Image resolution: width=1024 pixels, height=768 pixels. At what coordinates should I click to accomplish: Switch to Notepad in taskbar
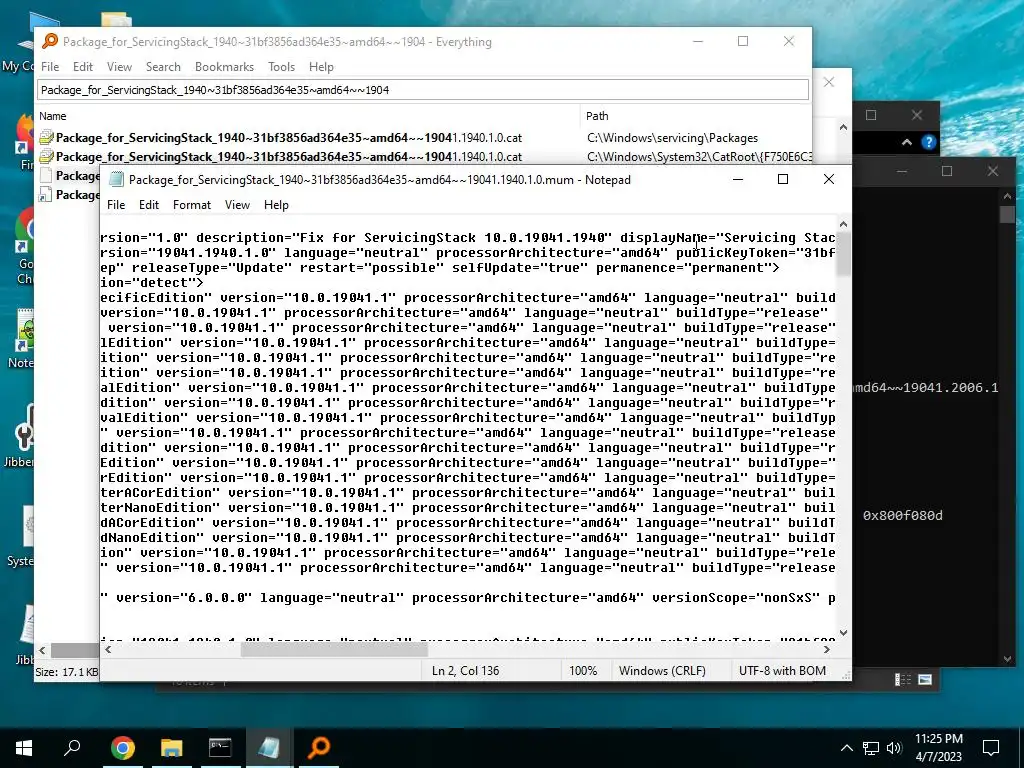(269, 748)
